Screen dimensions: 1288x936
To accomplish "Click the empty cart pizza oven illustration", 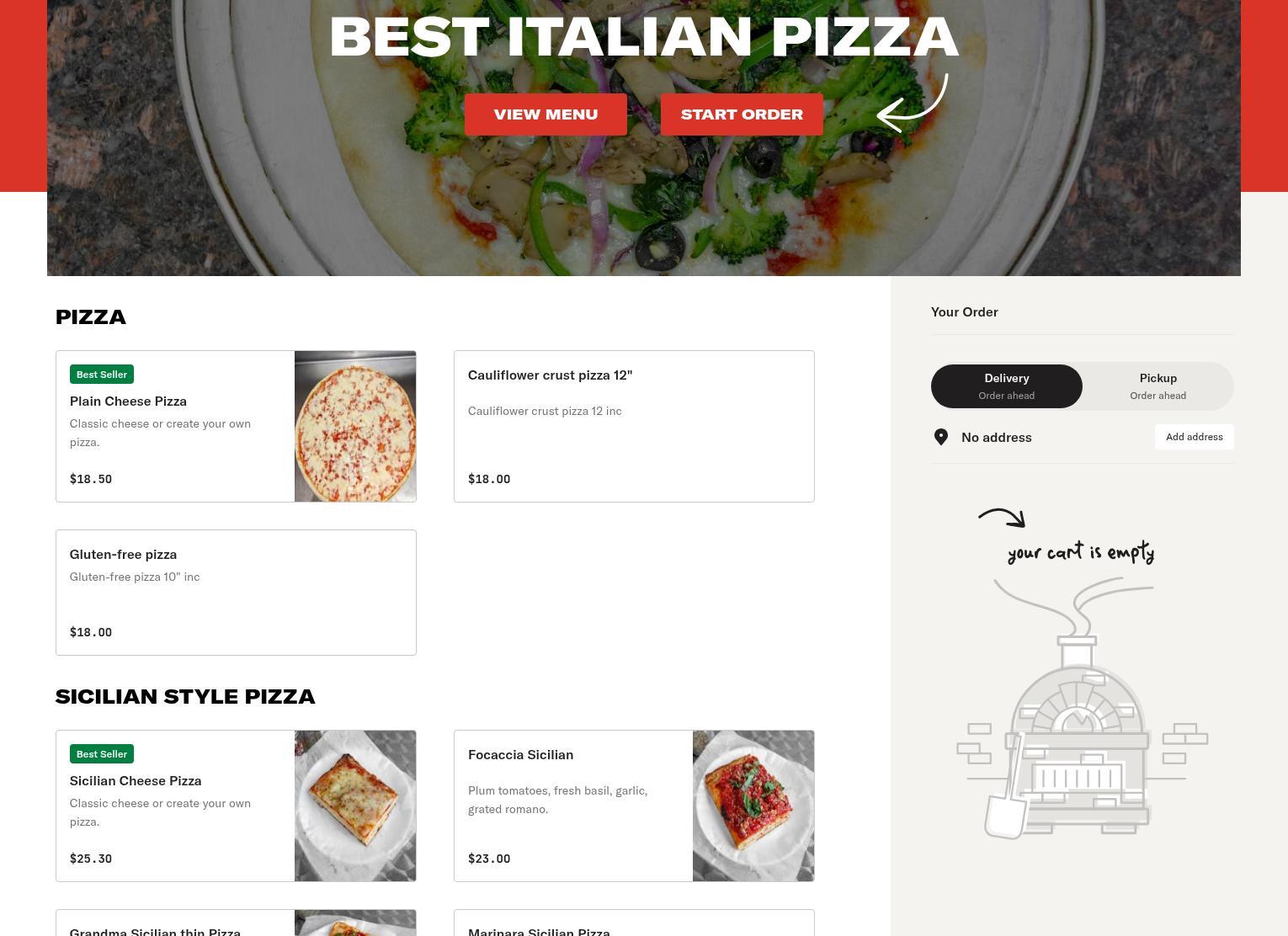I will coord(1082,708).
